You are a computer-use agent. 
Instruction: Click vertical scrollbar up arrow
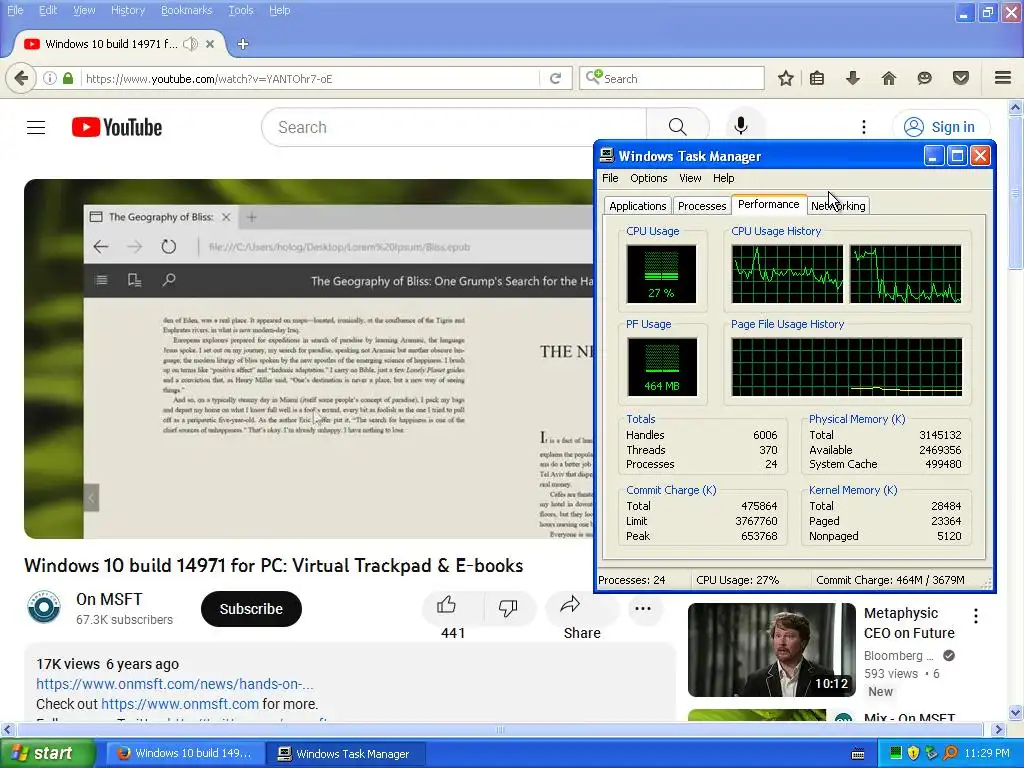pyautogui.click(x=1015, y=107)
